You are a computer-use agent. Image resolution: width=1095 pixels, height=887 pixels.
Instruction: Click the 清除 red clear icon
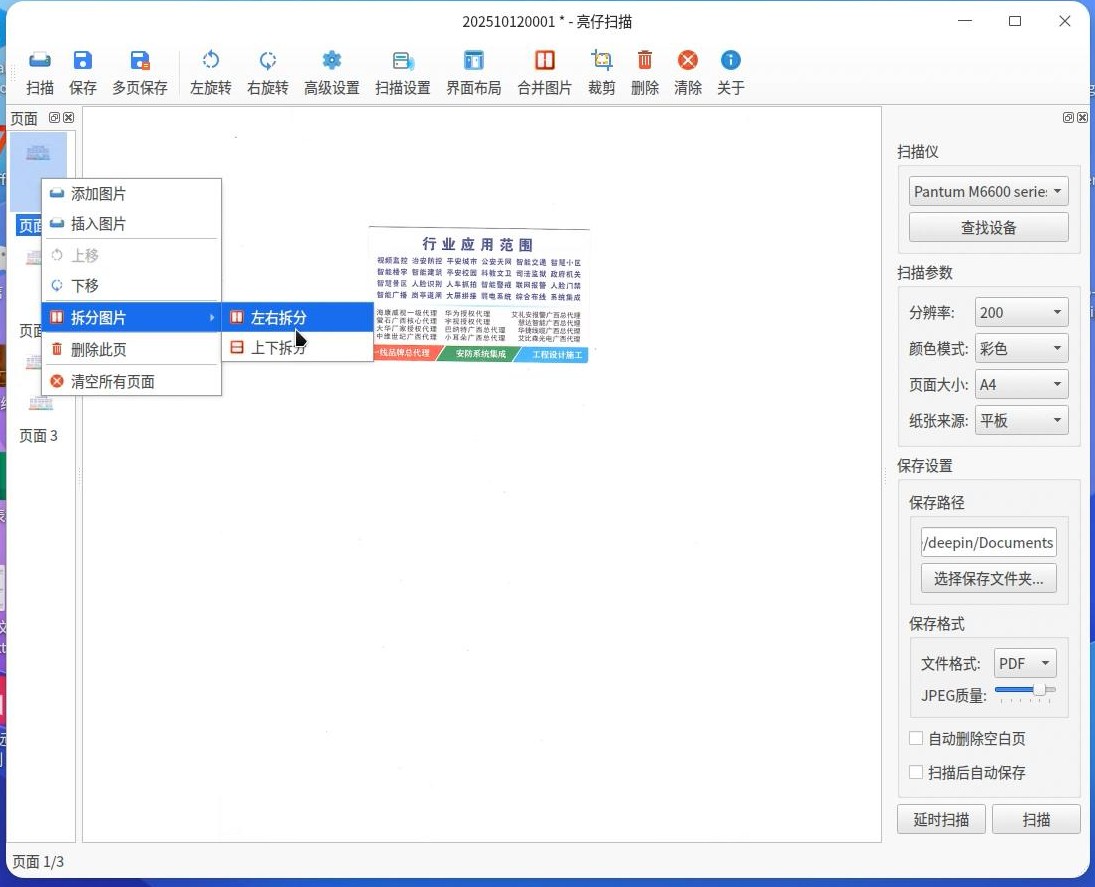[688, 61]
